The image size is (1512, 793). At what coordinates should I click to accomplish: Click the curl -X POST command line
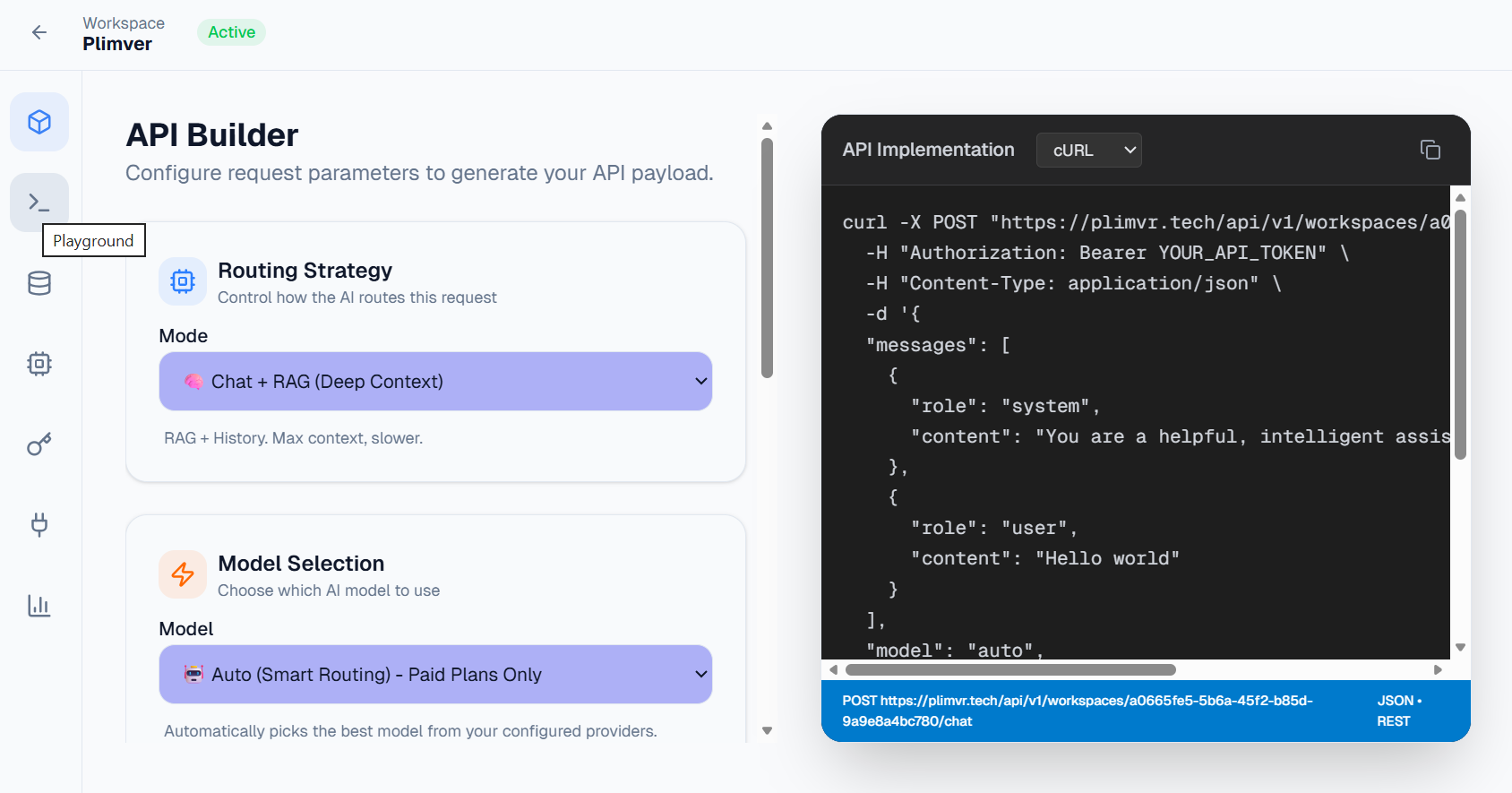[x=1146, y=223]
